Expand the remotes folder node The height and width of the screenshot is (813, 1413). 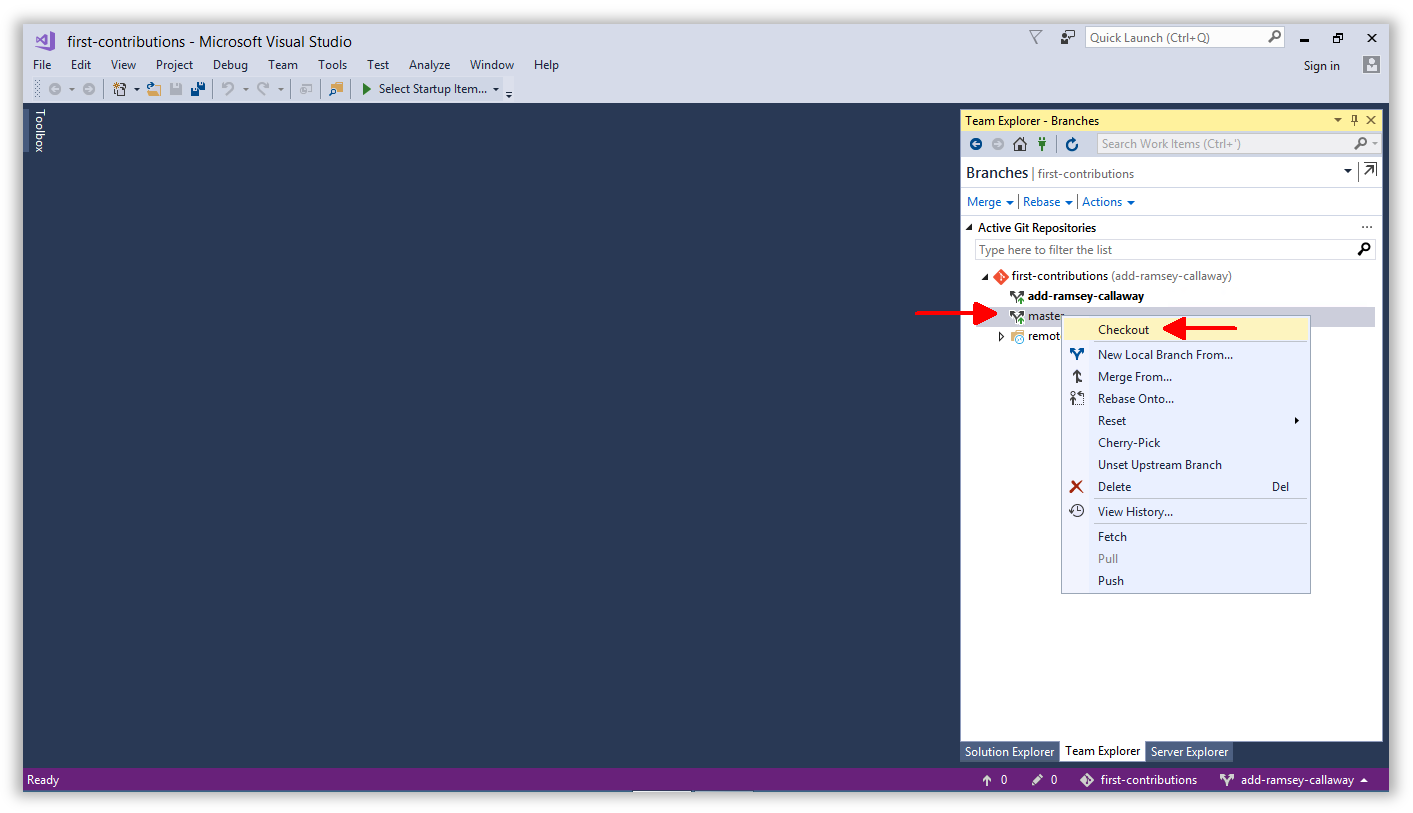coord(1002,336)
